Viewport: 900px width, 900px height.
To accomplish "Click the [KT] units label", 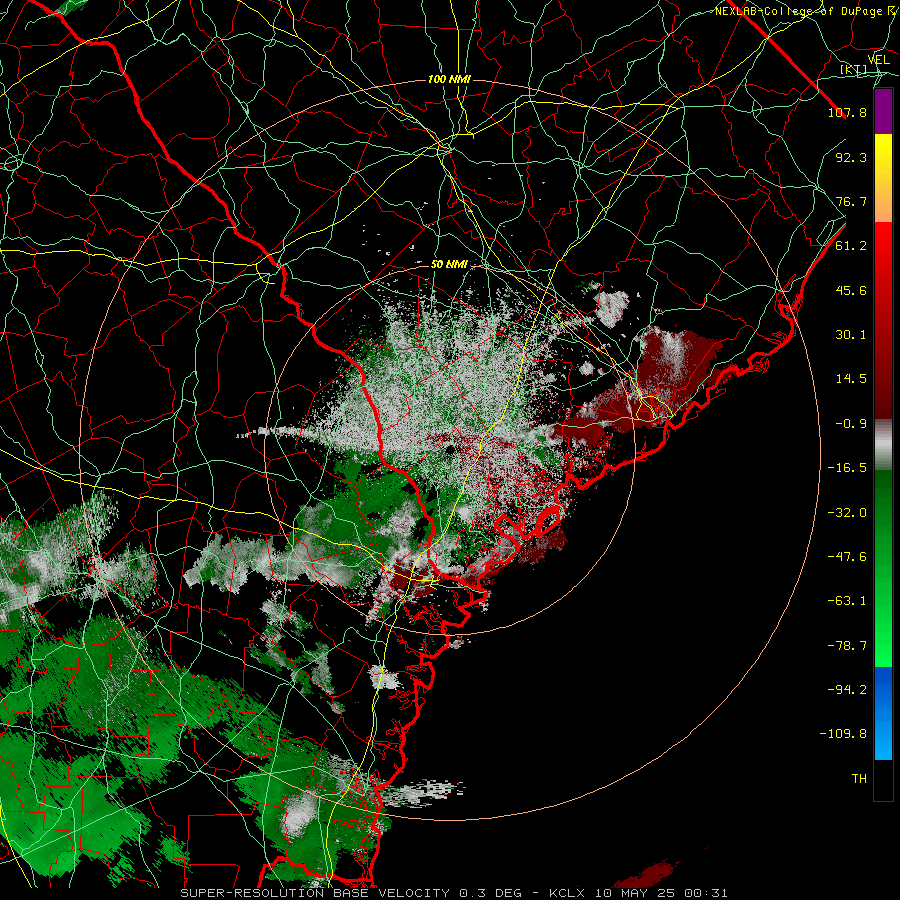I will pos(854,70).
